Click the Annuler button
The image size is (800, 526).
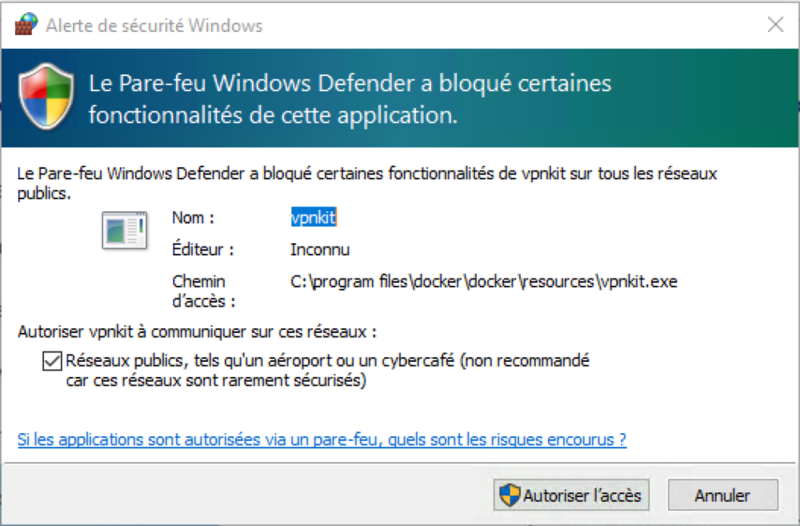[723, 495]
